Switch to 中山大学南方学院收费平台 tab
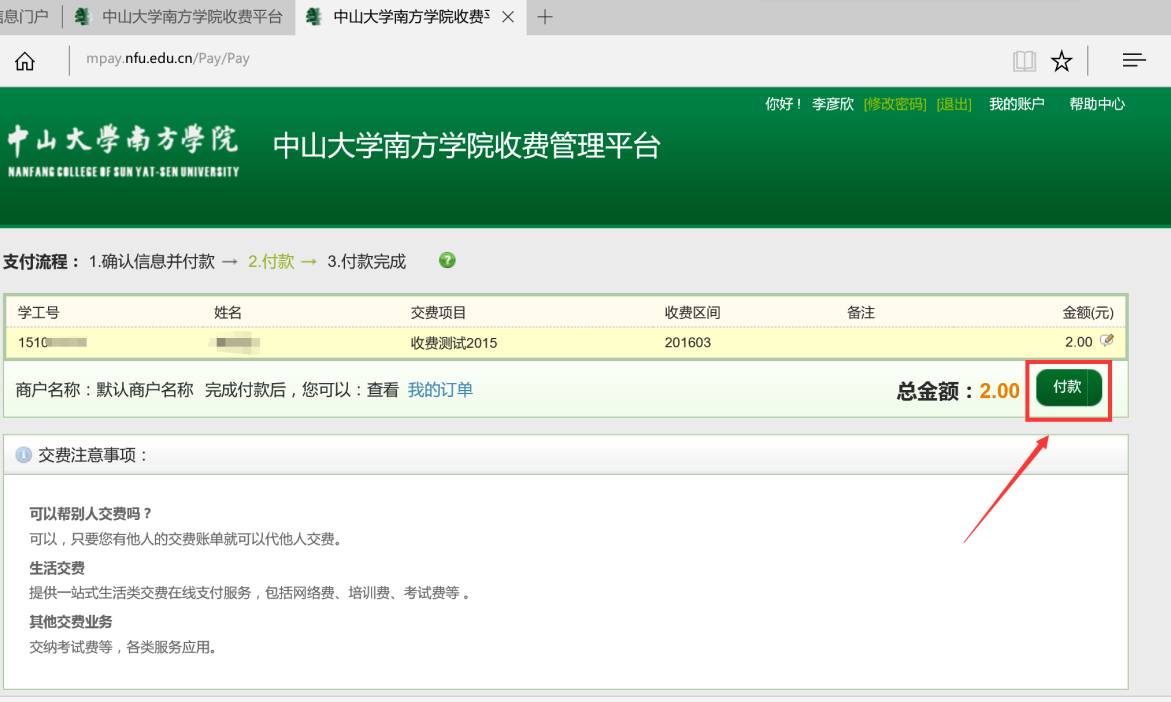Viewport: 1171px width, 702px height. click(179, 16)
